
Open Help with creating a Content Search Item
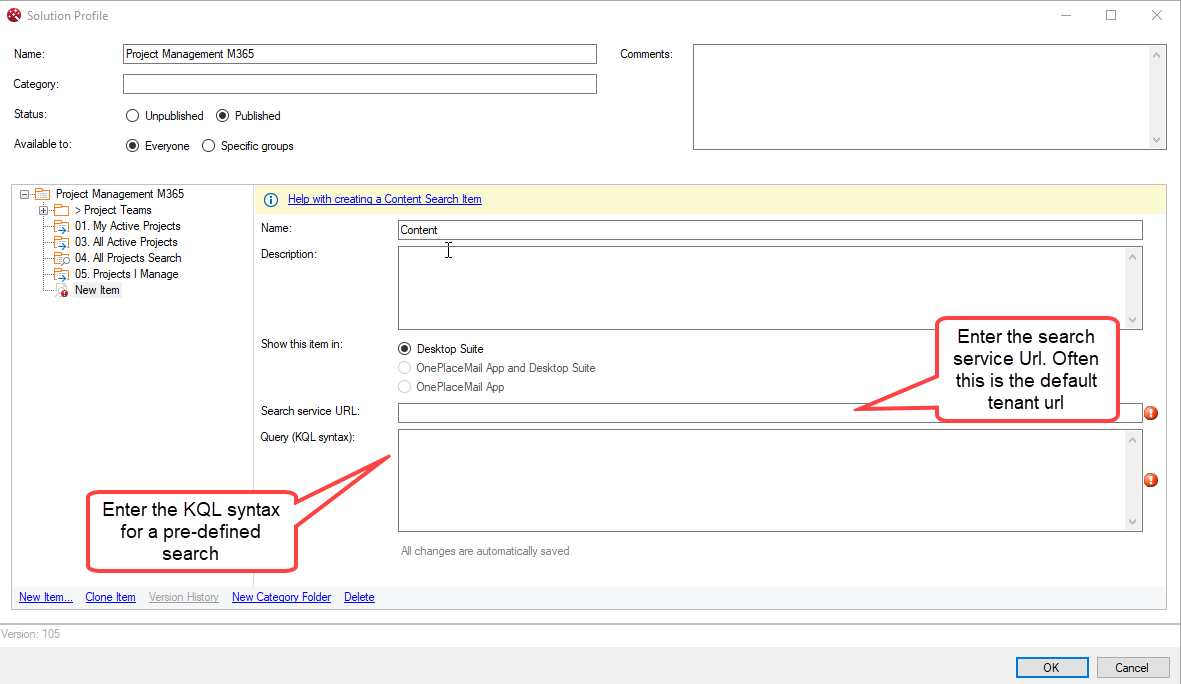tap(384, 200)
